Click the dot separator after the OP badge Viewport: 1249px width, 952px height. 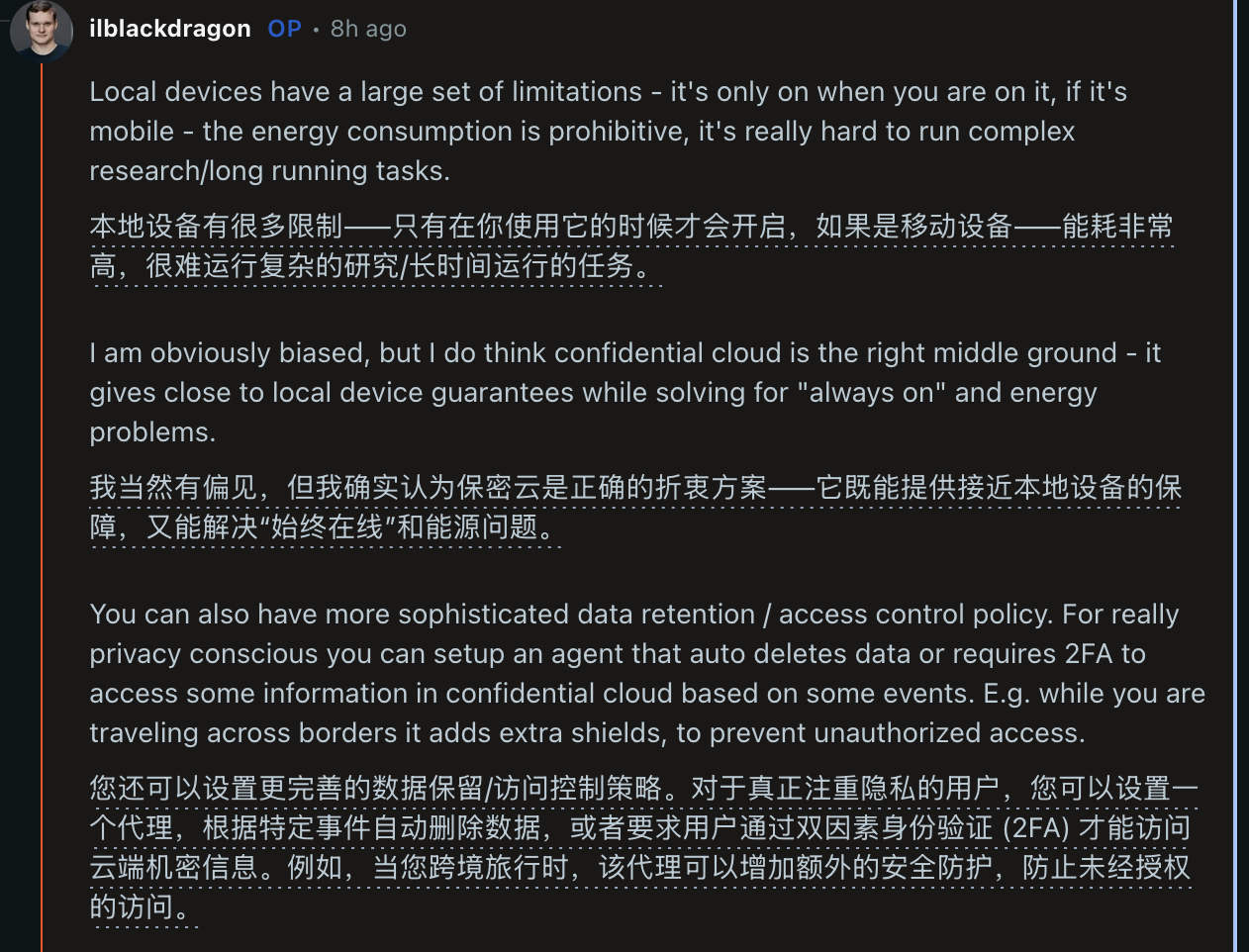click(x=315, y=28)
